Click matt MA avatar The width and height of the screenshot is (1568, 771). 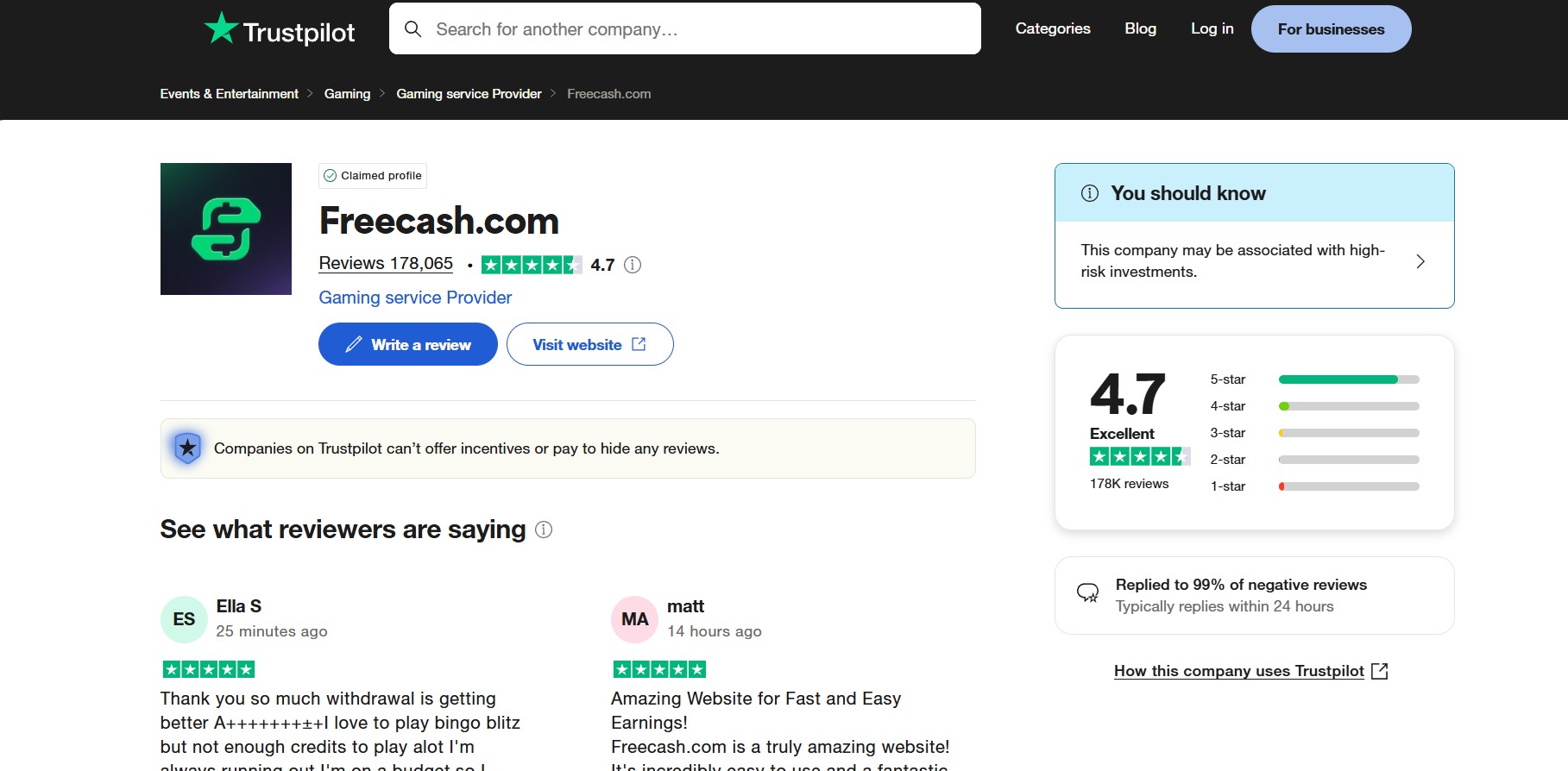point(634,619)
